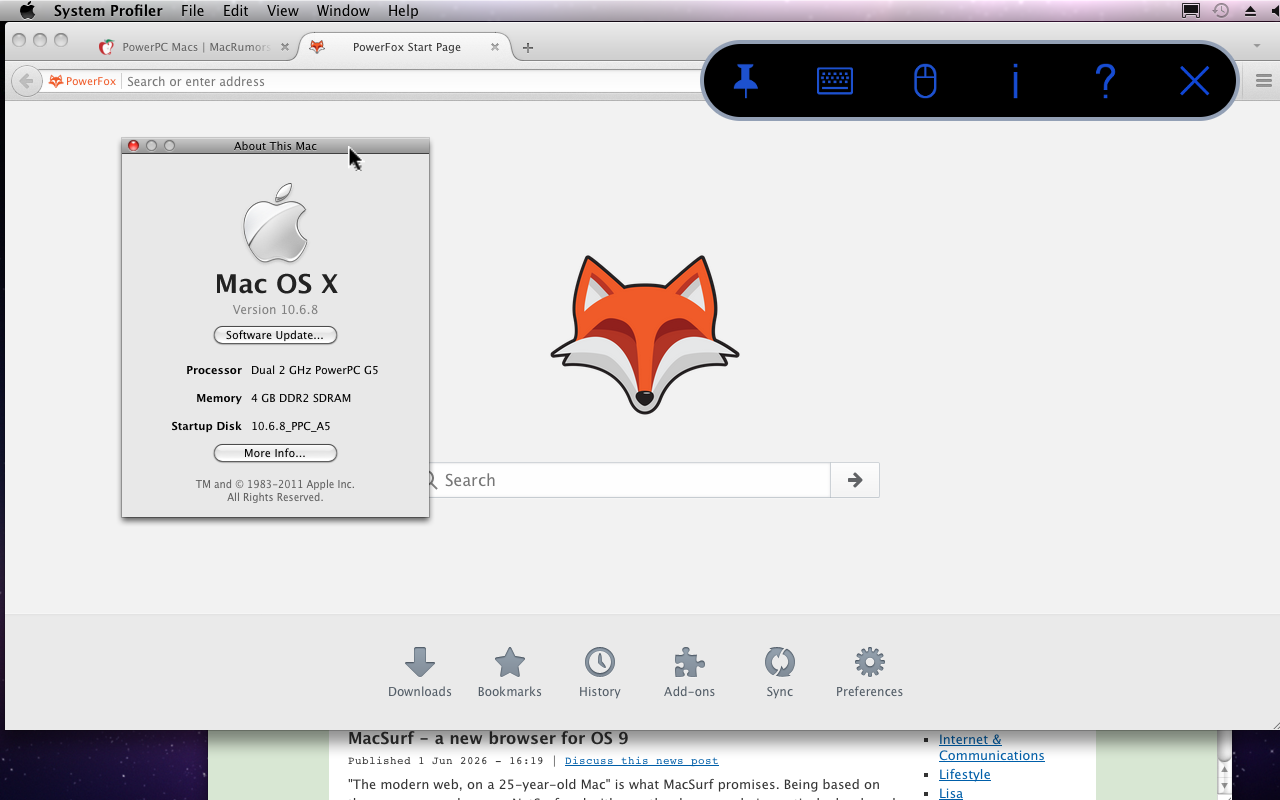
Task: Close the PowerPC Macs MacRumors tab
Action: 285,47
